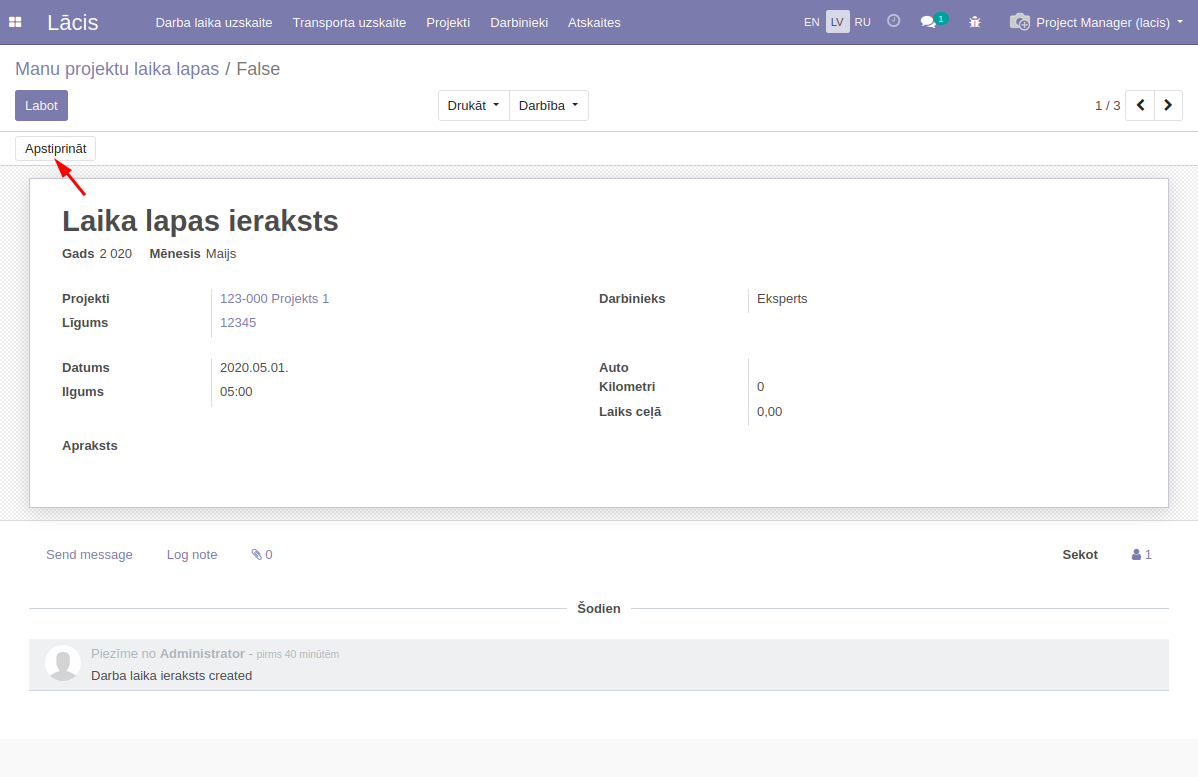1198x777 pixels.
Task: Open the 123-000 Projekts 1 link
Action: click(274, 298)
